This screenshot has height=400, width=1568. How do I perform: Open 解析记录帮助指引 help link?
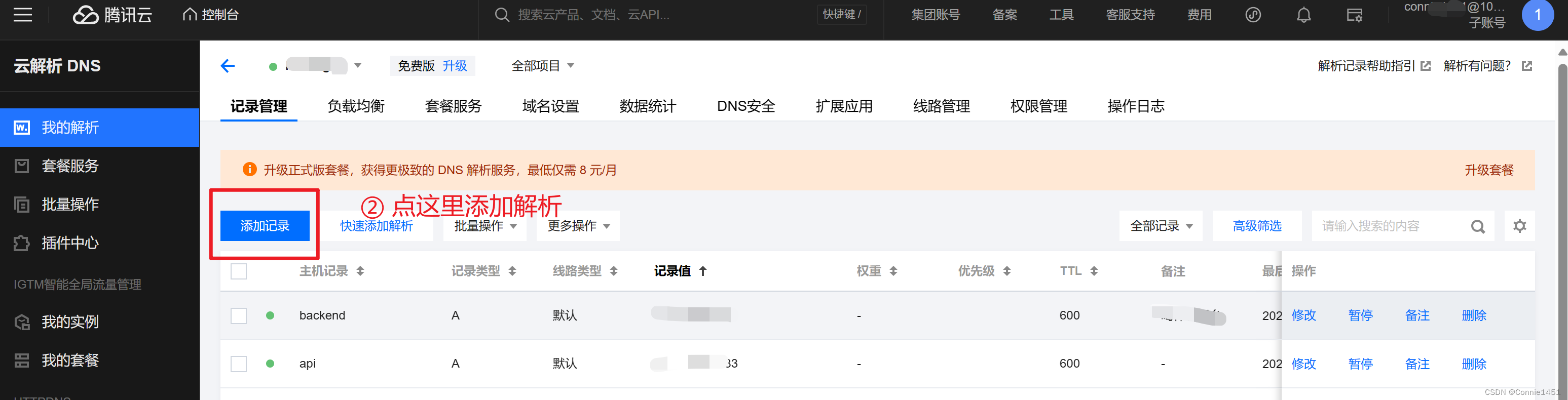click(1374, 66)
